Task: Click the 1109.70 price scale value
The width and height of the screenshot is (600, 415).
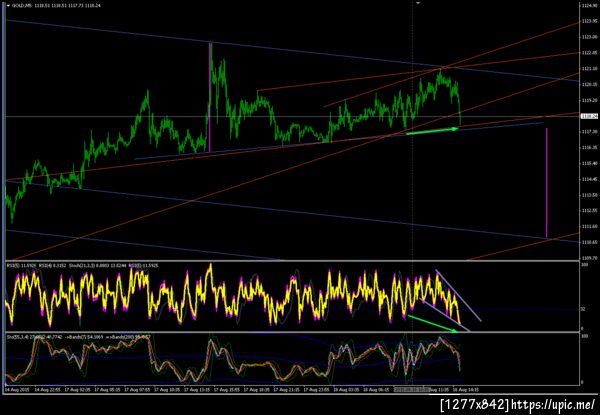Action: pyautogui.click(x=591, y=258)
